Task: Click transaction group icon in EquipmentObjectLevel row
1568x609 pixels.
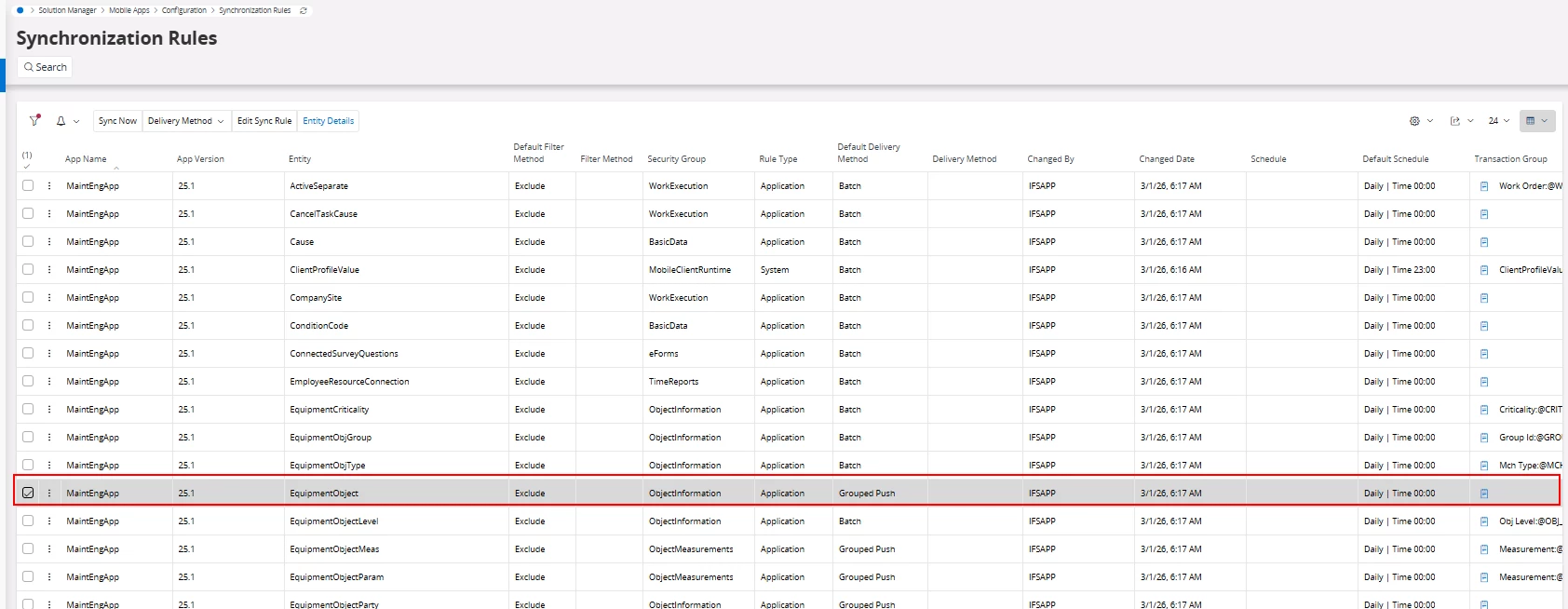Action: click(1484, 521)
